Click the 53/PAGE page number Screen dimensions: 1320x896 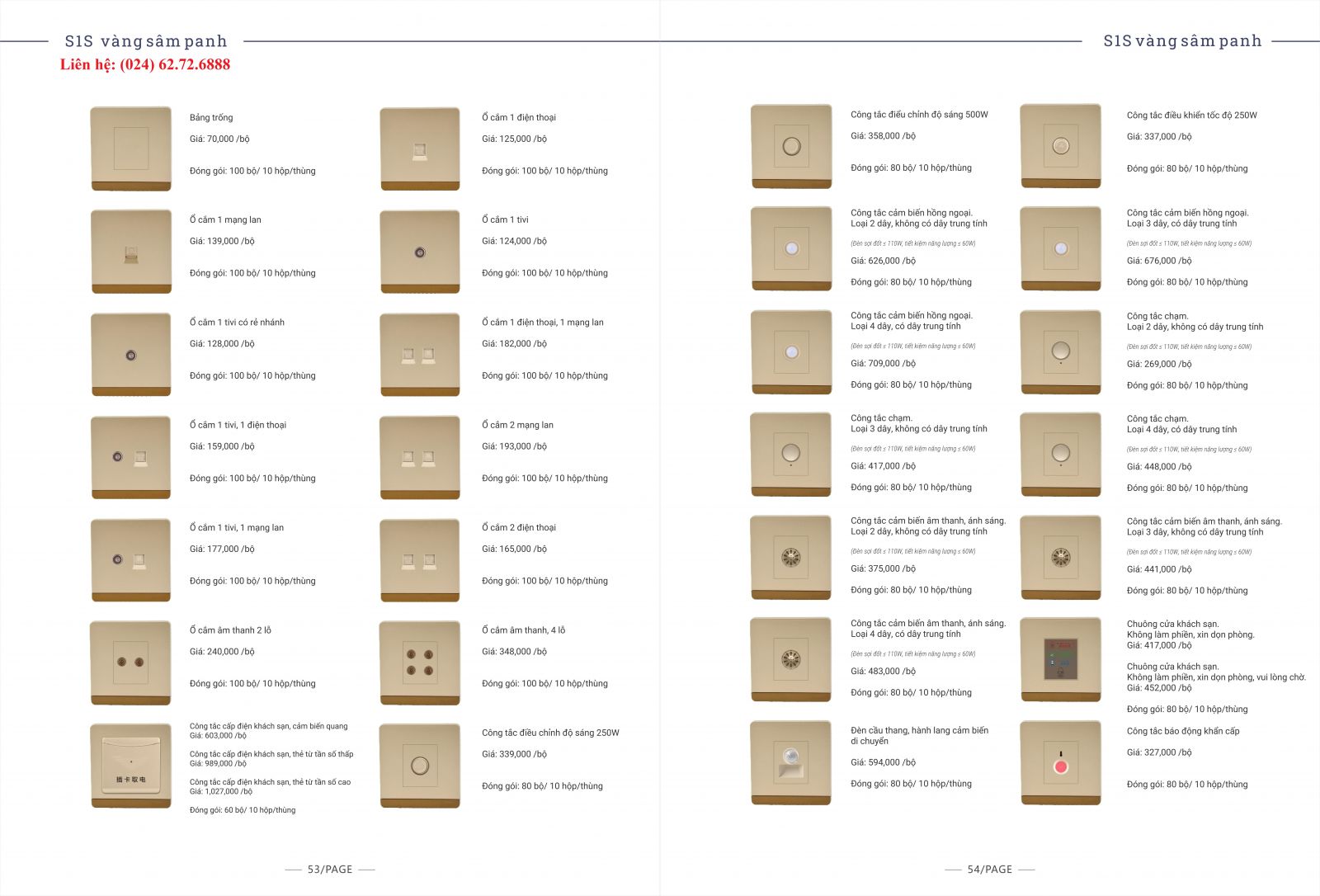330,869
